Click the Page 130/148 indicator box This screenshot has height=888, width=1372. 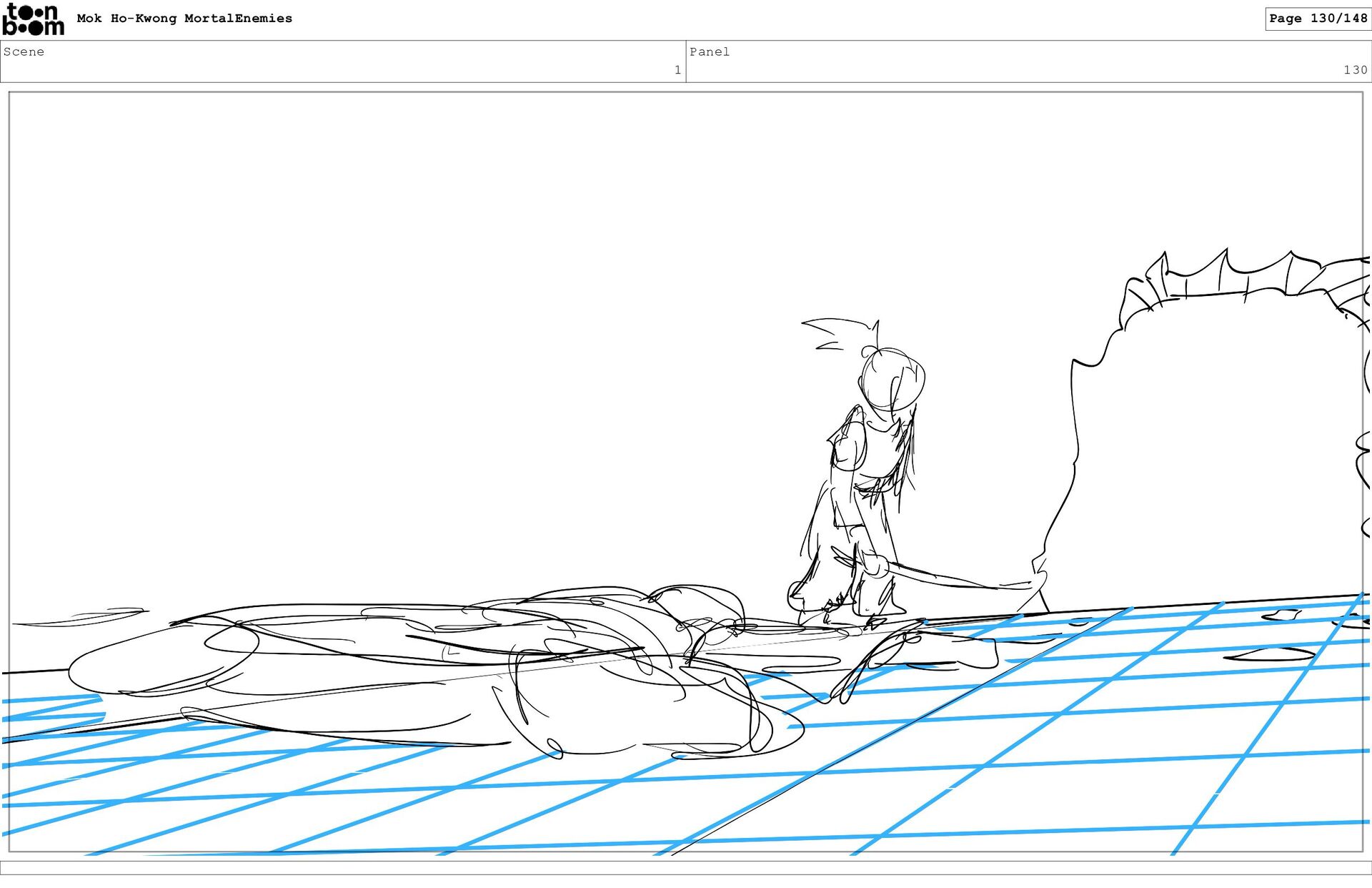pos(1317,19)
